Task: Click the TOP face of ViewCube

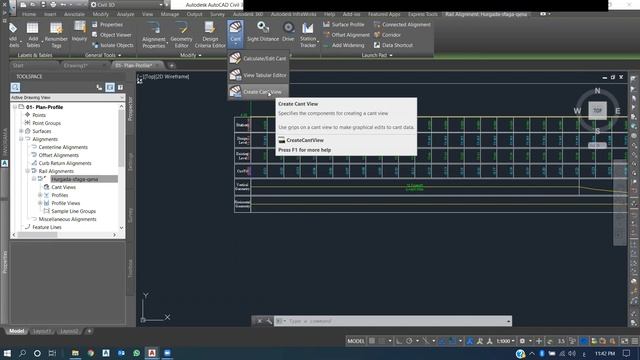Action: pyautogui.click(x=597, y=110)
